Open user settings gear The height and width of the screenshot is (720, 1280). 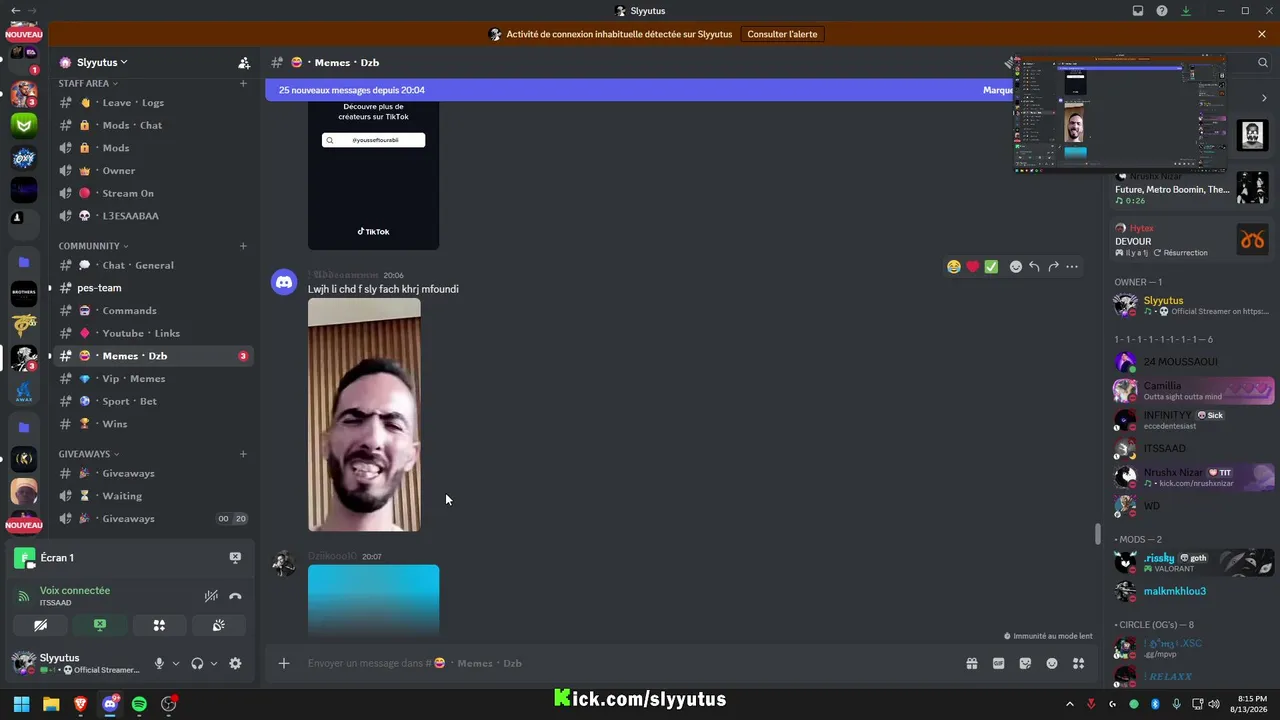point(235,663)
